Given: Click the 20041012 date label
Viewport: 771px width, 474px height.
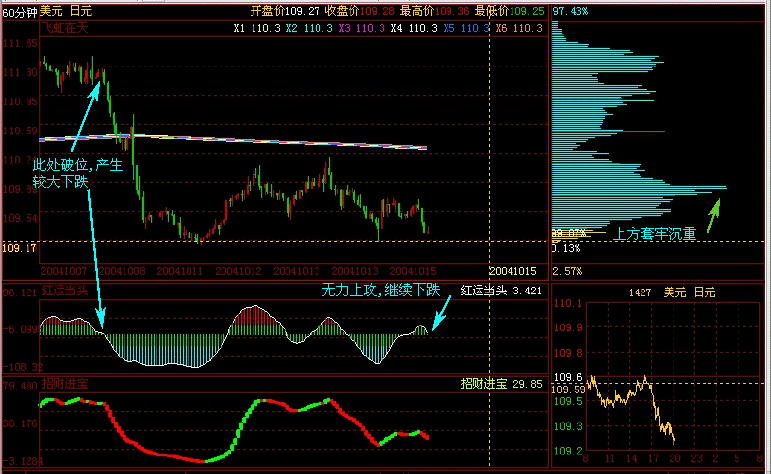Looking at the screenshot, I should (x=238, y=271).
